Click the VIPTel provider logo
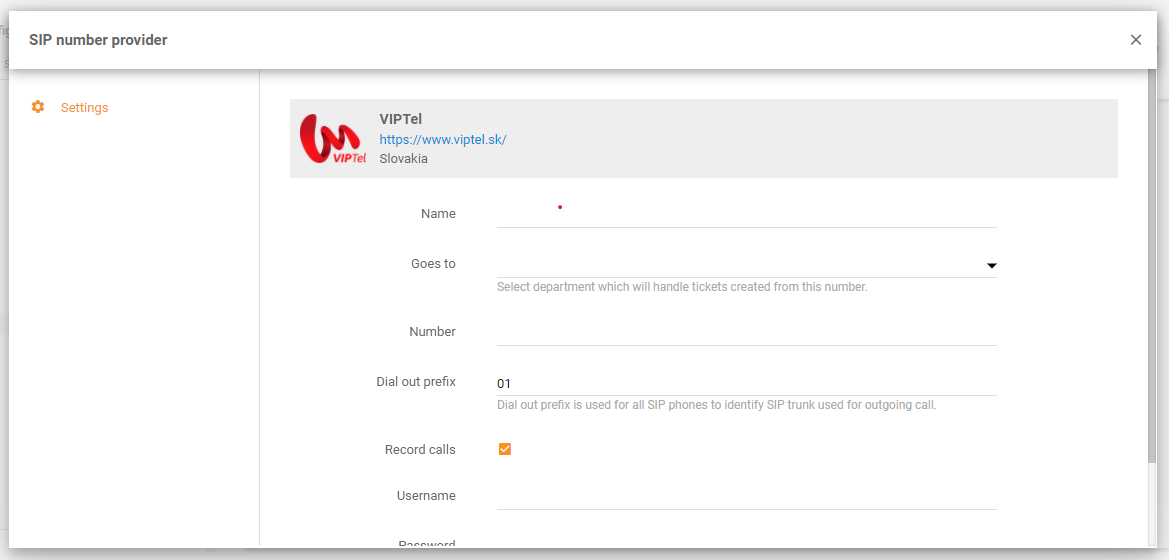Image resolution: width=1169 pixels, height=560 pixels. [x=333, y=139]
